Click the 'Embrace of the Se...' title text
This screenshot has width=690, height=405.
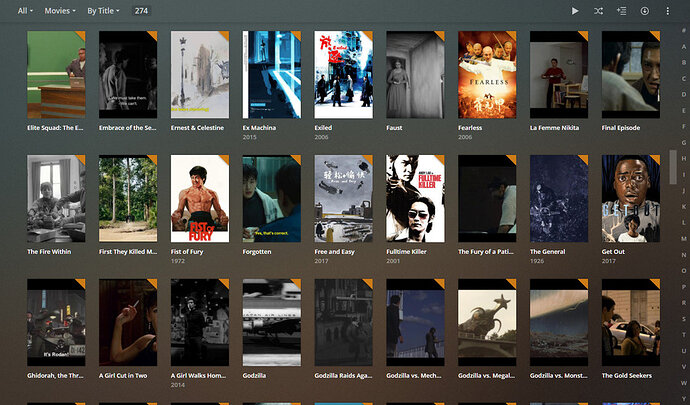[128, 128]
